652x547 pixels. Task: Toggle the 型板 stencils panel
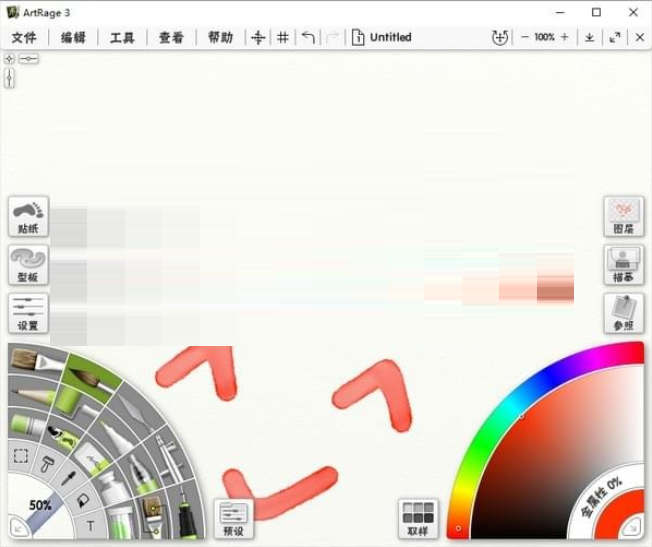pyautogui.click(x=27, y=264)
